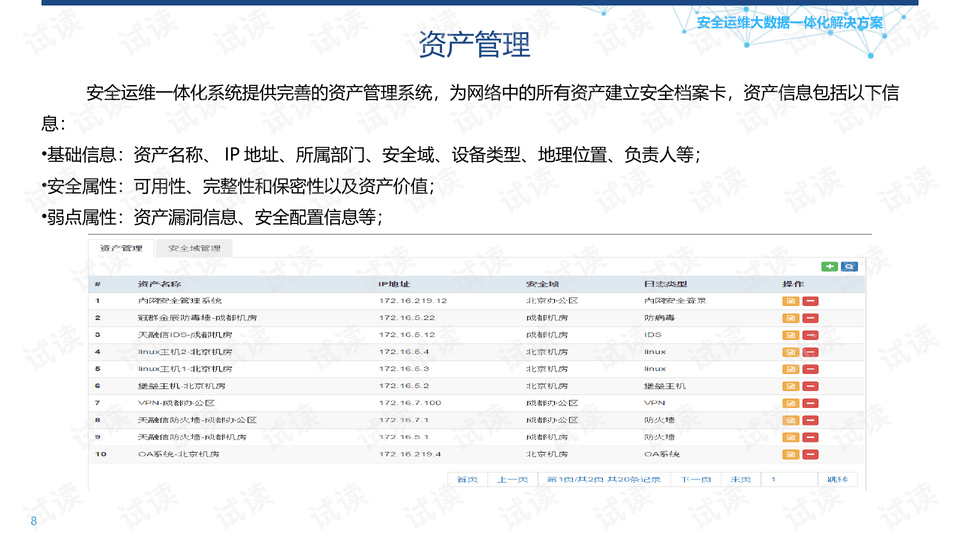Jump to 末页 last page
Screen dimensions: 960x540
tap(740, 479)
